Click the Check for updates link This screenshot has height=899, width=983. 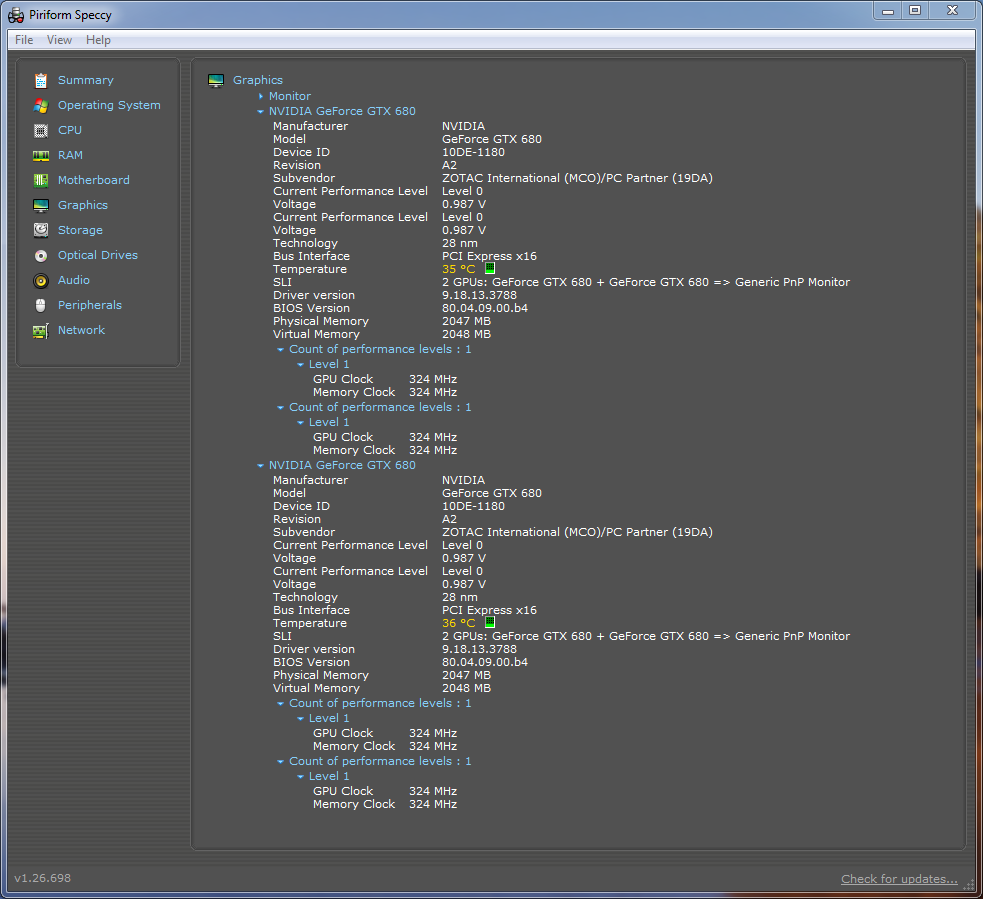899,879
